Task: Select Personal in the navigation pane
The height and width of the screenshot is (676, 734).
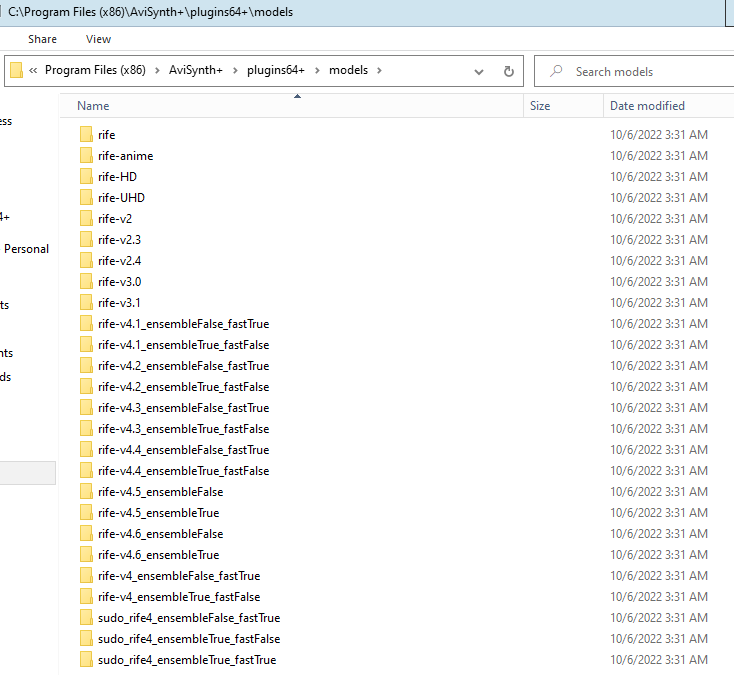Action: (26, 249)
